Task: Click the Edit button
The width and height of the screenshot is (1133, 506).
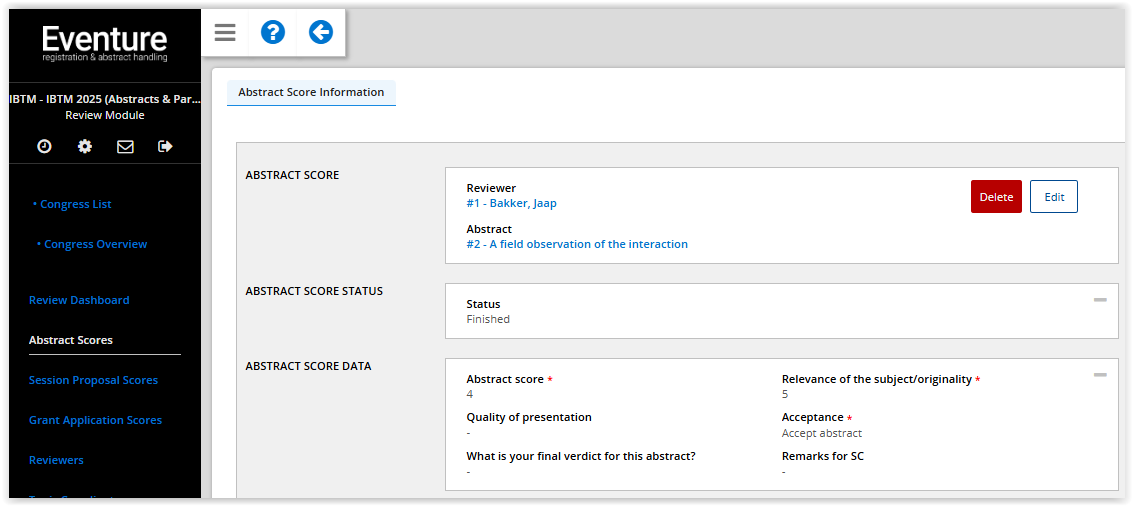Action: click(1054, 197)
